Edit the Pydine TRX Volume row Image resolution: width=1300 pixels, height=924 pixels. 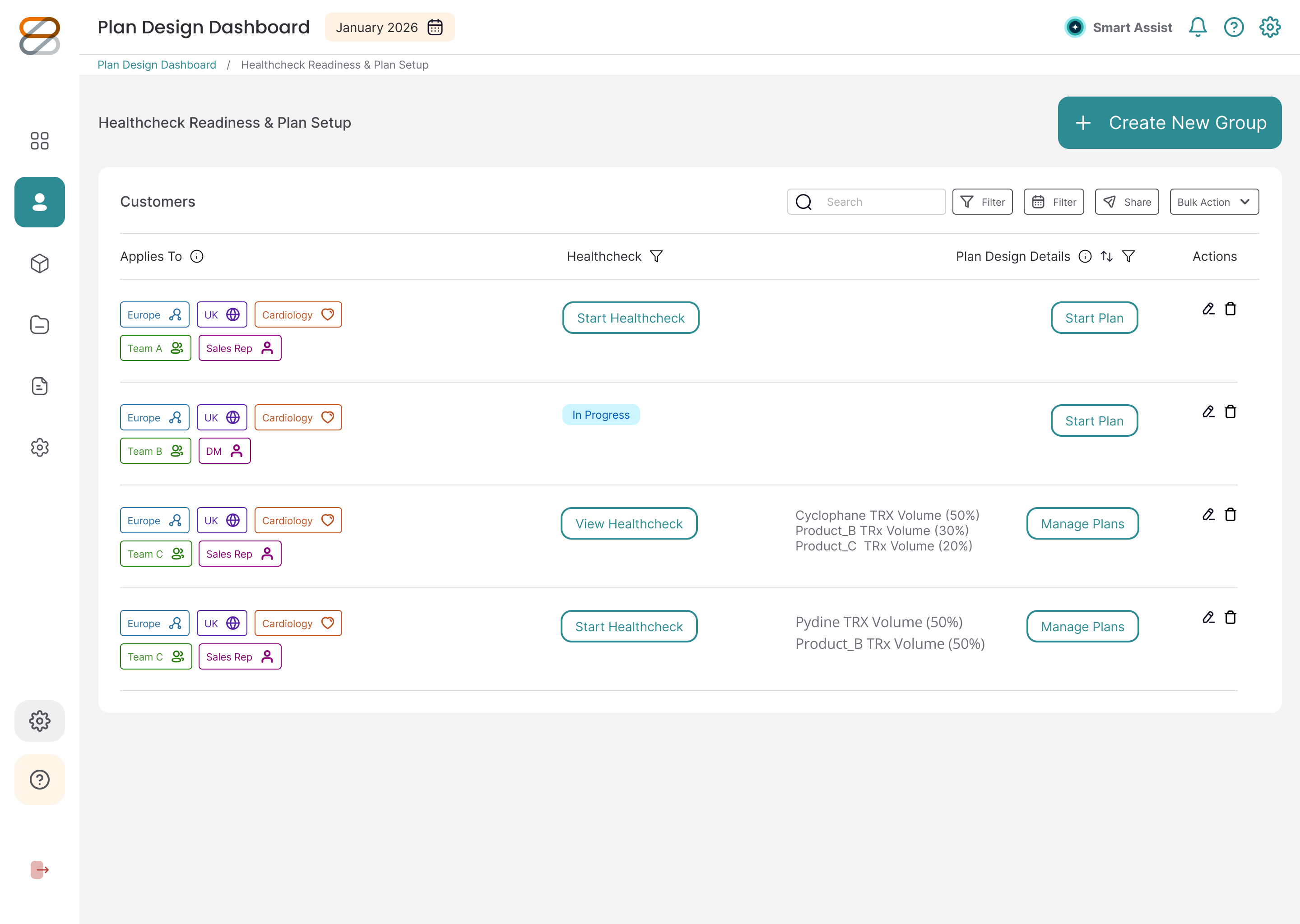point(1208,618)
